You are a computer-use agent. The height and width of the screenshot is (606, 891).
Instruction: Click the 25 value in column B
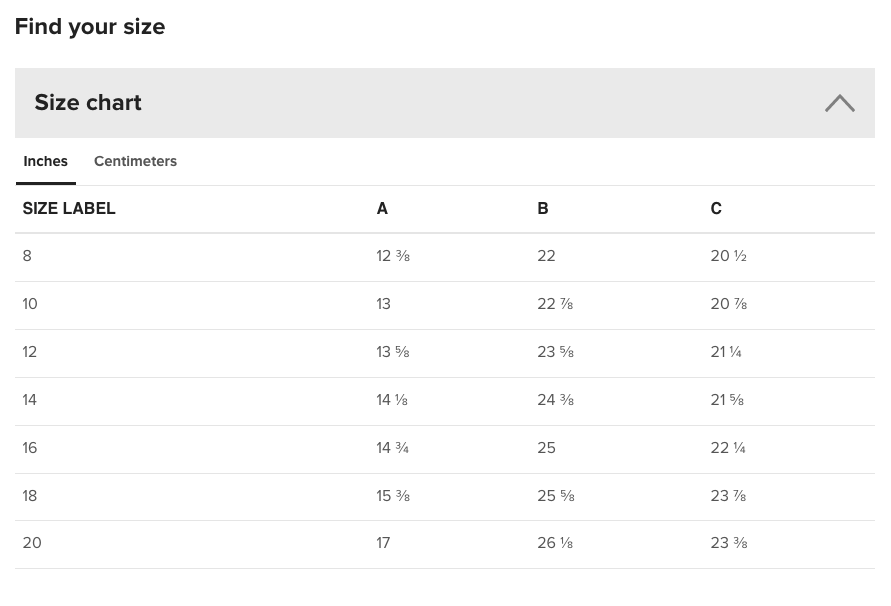pyautogui.click(x=546, y=448)
